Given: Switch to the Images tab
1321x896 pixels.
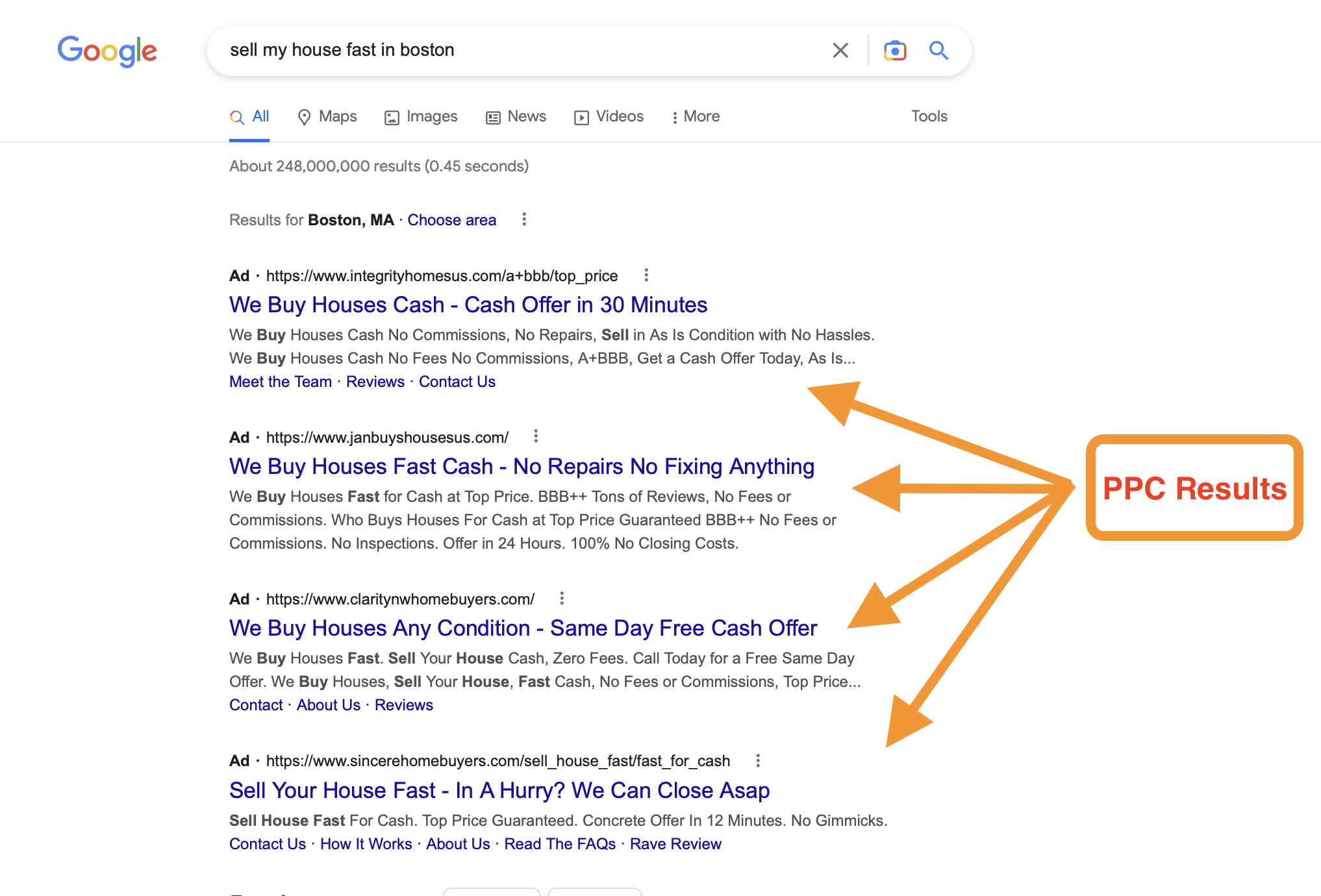Looking at the screenshot, I should 421,117.
